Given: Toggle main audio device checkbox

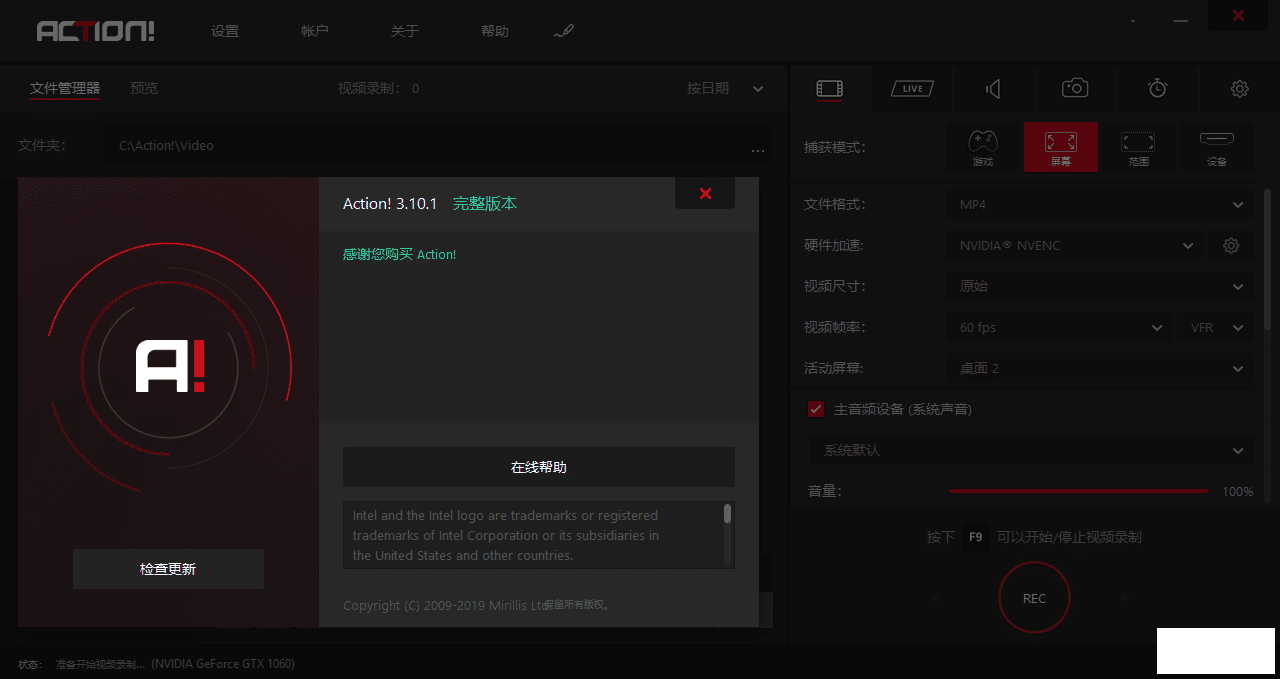Looking at the screenshot, I should [x=816, y=409].
